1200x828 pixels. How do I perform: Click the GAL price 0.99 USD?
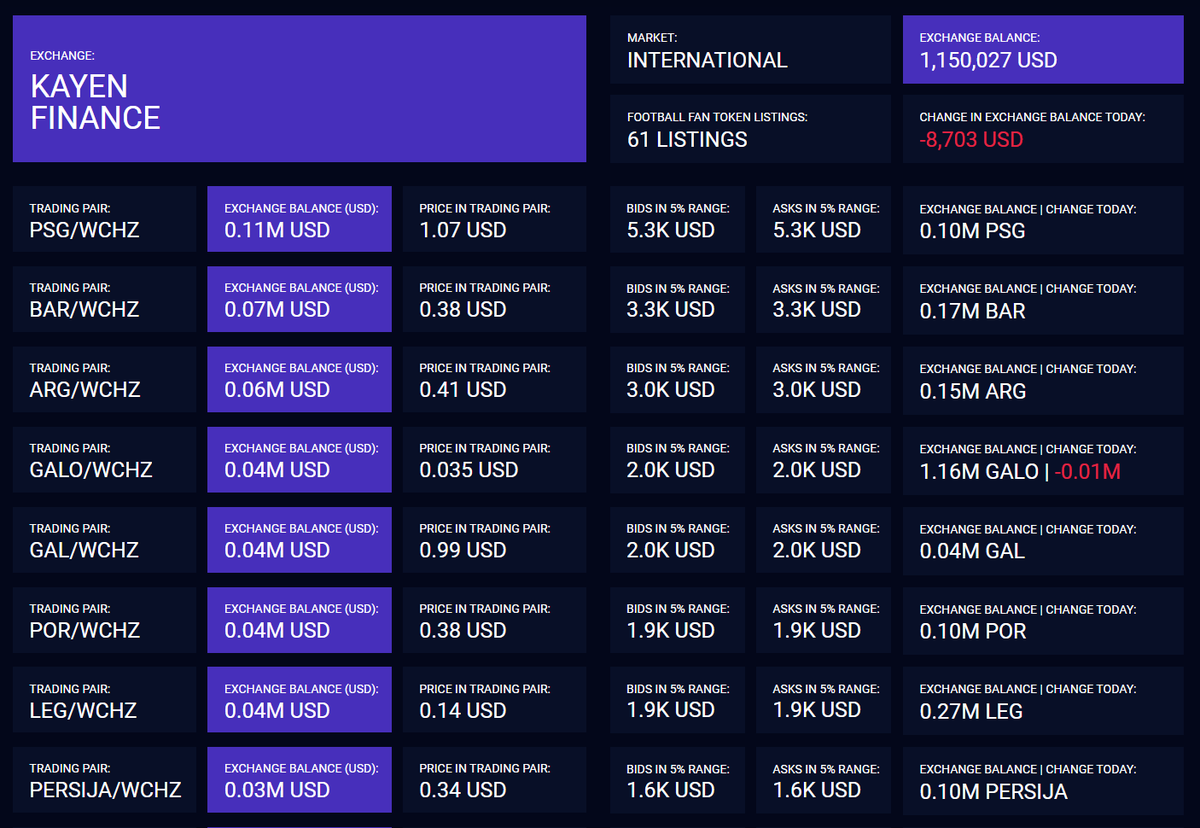[x=494, y=539]
